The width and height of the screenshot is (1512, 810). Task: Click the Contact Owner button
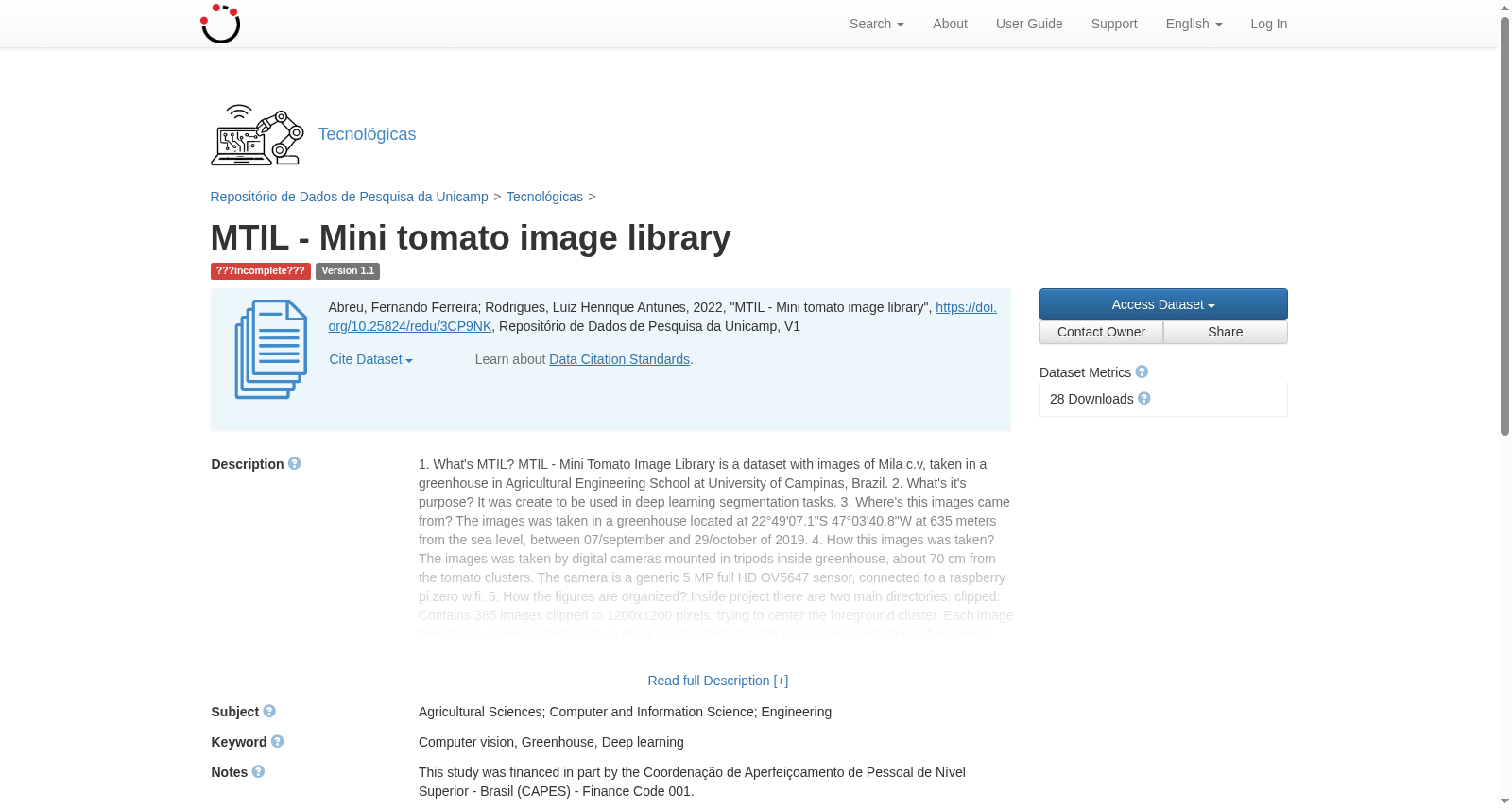(1101, 332)
